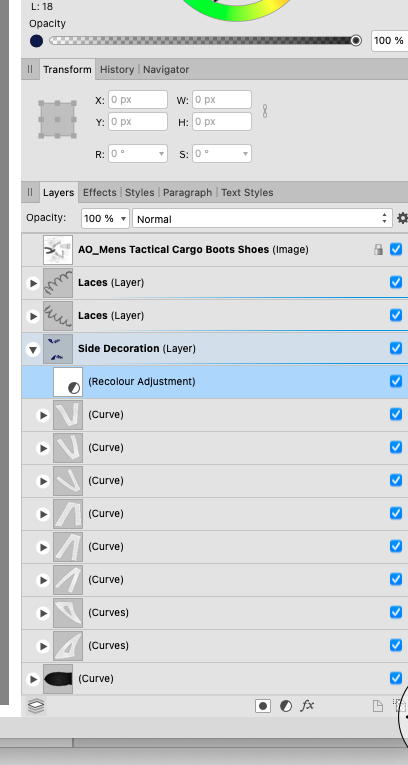Open the Adjustments half-circle icon
This screenshot has width=408, height=765.
pyautogui.click(x=286, y=705)
